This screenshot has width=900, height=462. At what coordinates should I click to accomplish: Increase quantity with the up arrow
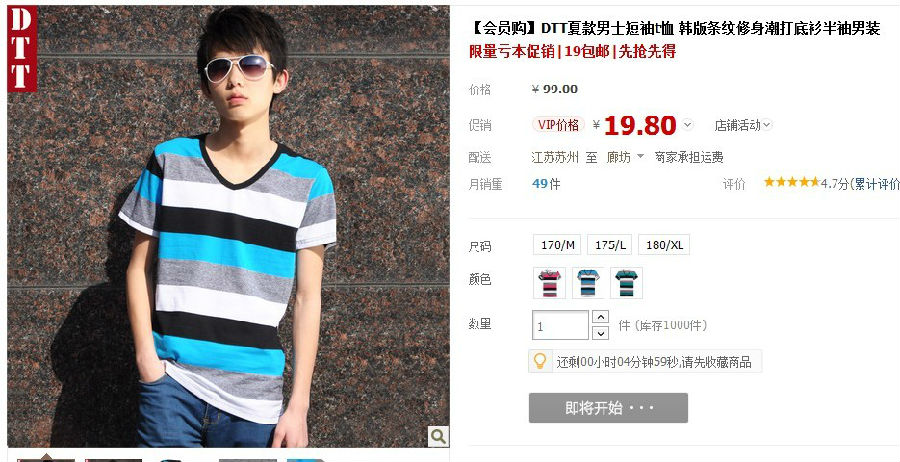coord(600,317)
